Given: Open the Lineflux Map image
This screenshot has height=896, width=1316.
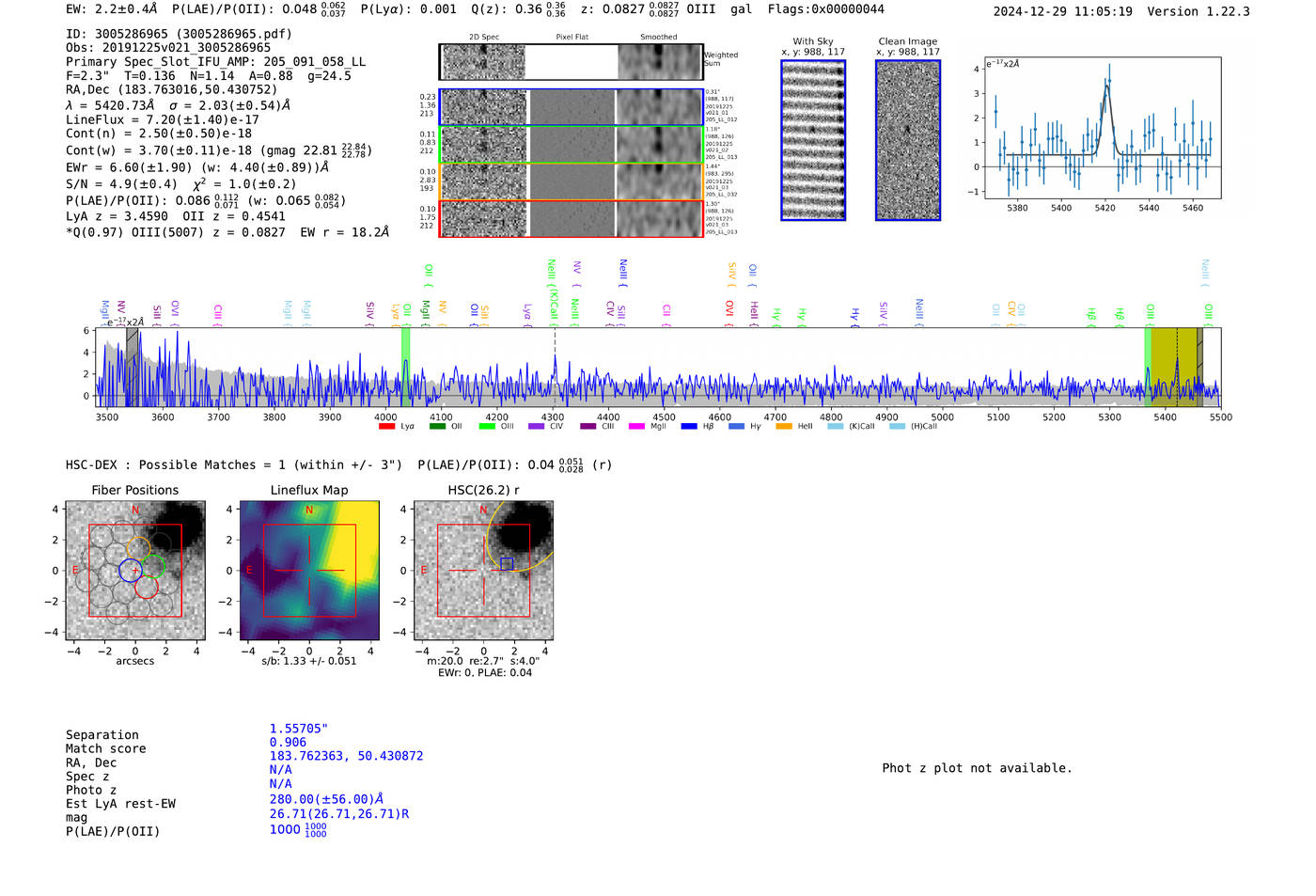Looking at the screenshot, I should click(x=309, y=570).
